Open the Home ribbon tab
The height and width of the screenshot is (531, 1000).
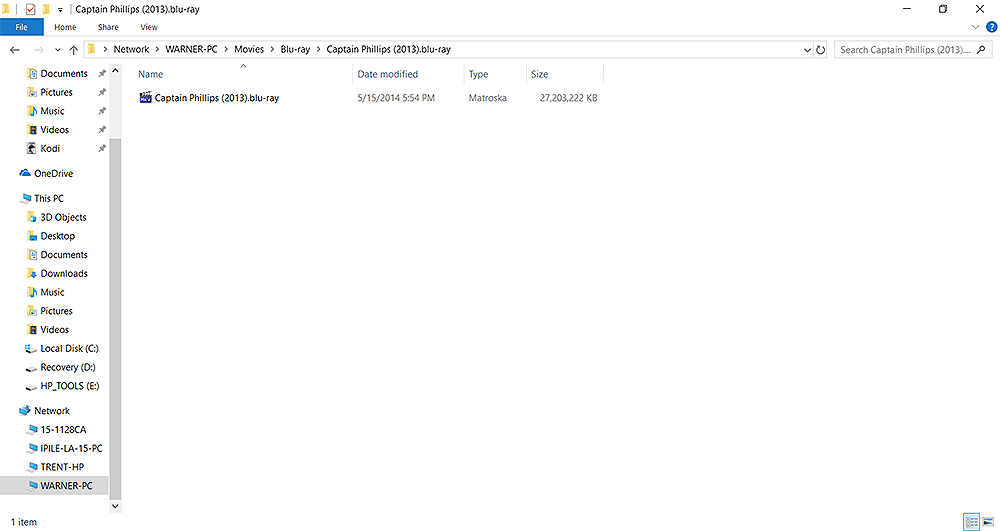coord(65,27)
